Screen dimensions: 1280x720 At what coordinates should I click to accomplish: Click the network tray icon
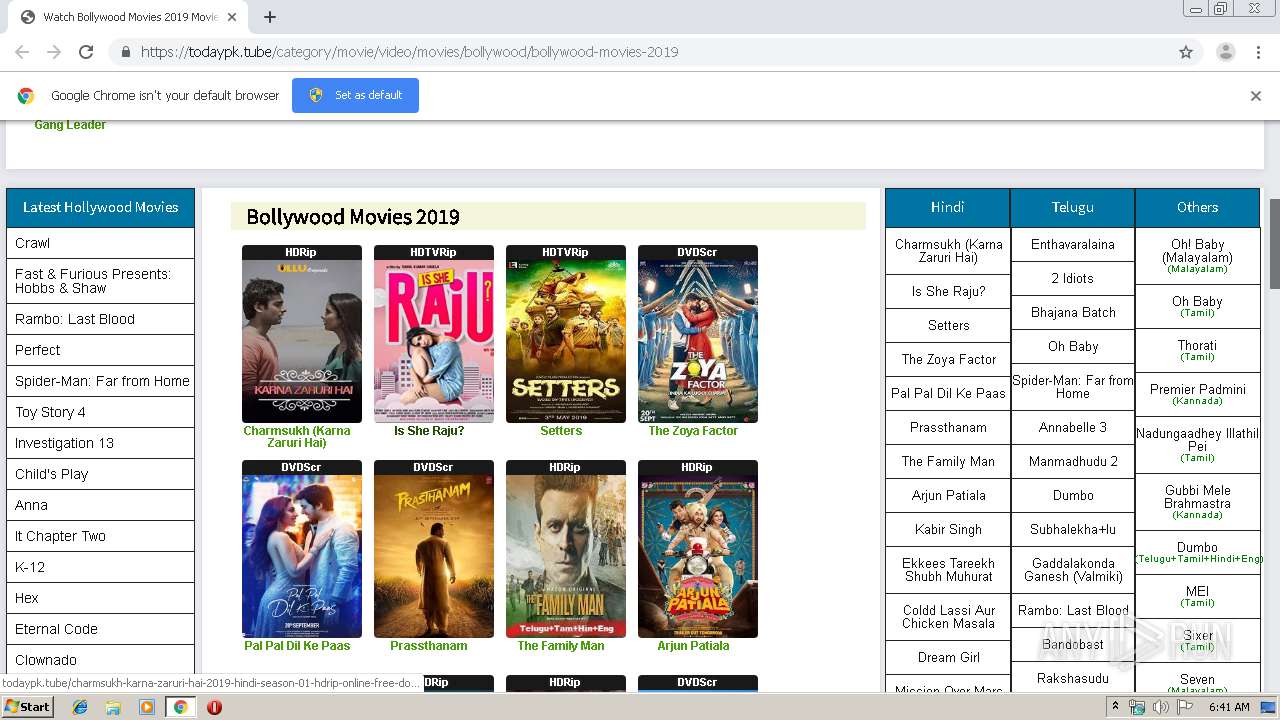click(x=1137, y=707)
